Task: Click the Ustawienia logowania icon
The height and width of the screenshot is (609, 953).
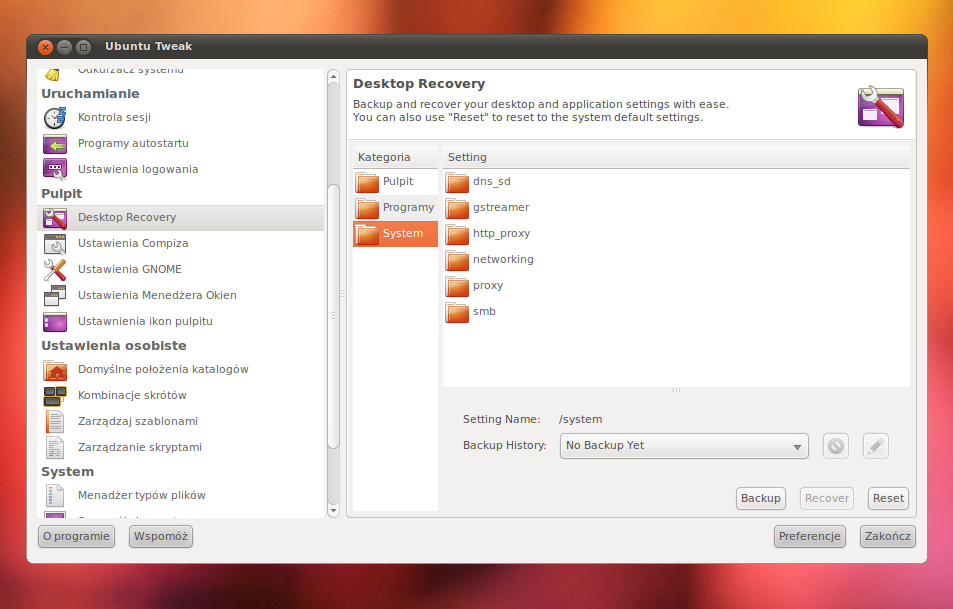Action: coord(55,170)
